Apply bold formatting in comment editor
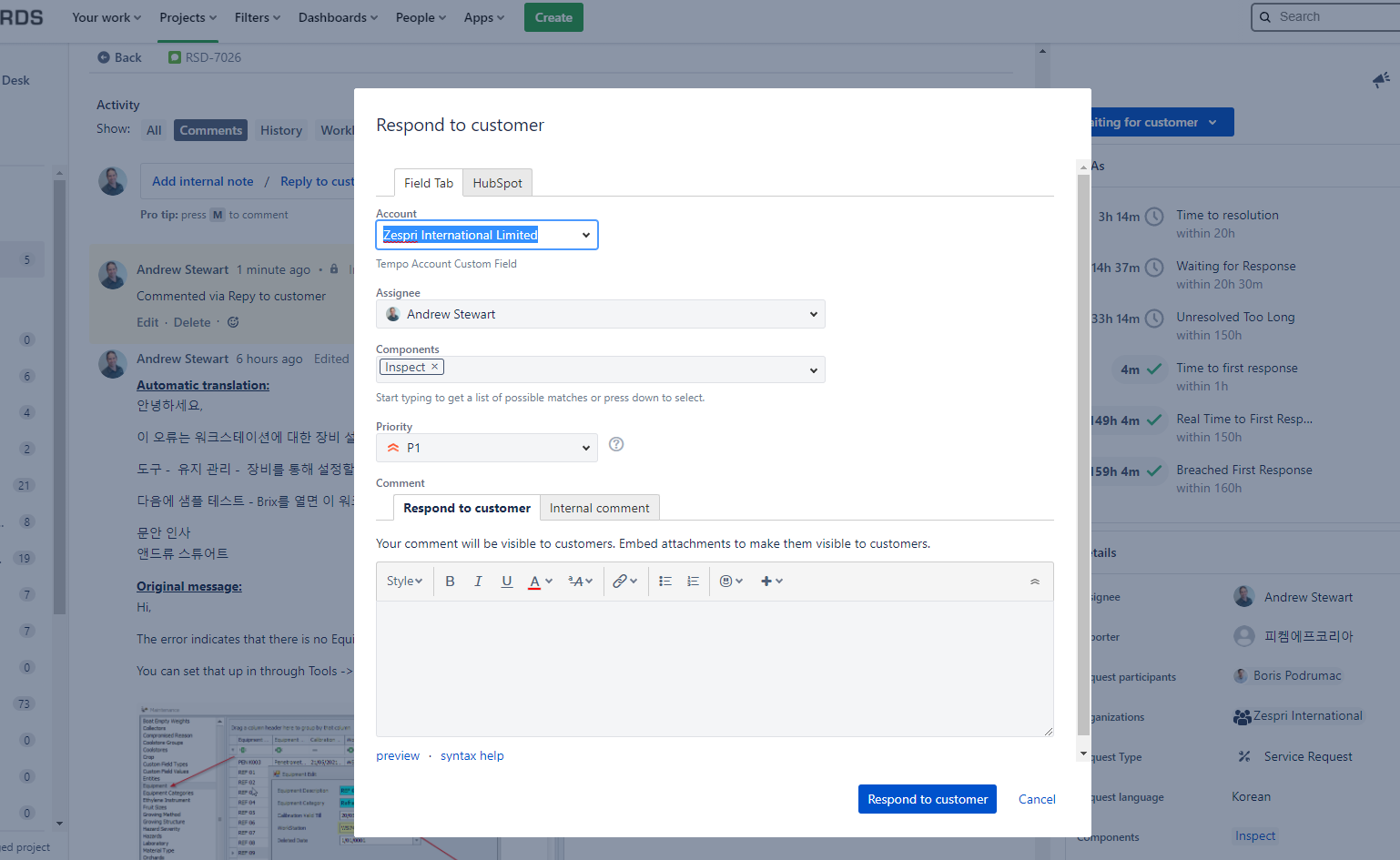The height and width of the screenshot is (860, 1400). [450, 582]
